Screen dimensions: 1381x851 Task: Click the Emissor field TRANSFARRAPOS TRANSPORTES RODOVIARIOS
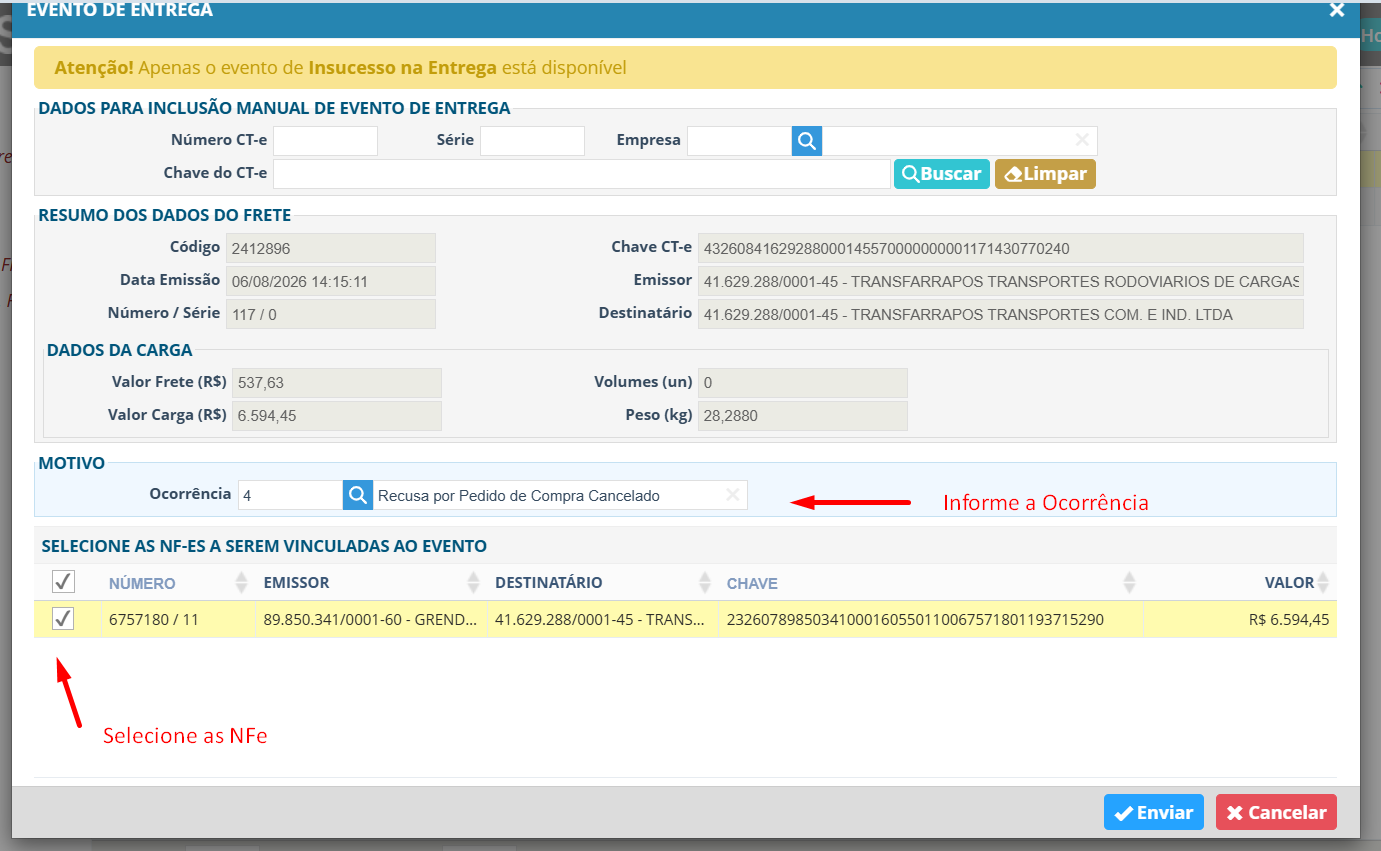[1001, 281]
